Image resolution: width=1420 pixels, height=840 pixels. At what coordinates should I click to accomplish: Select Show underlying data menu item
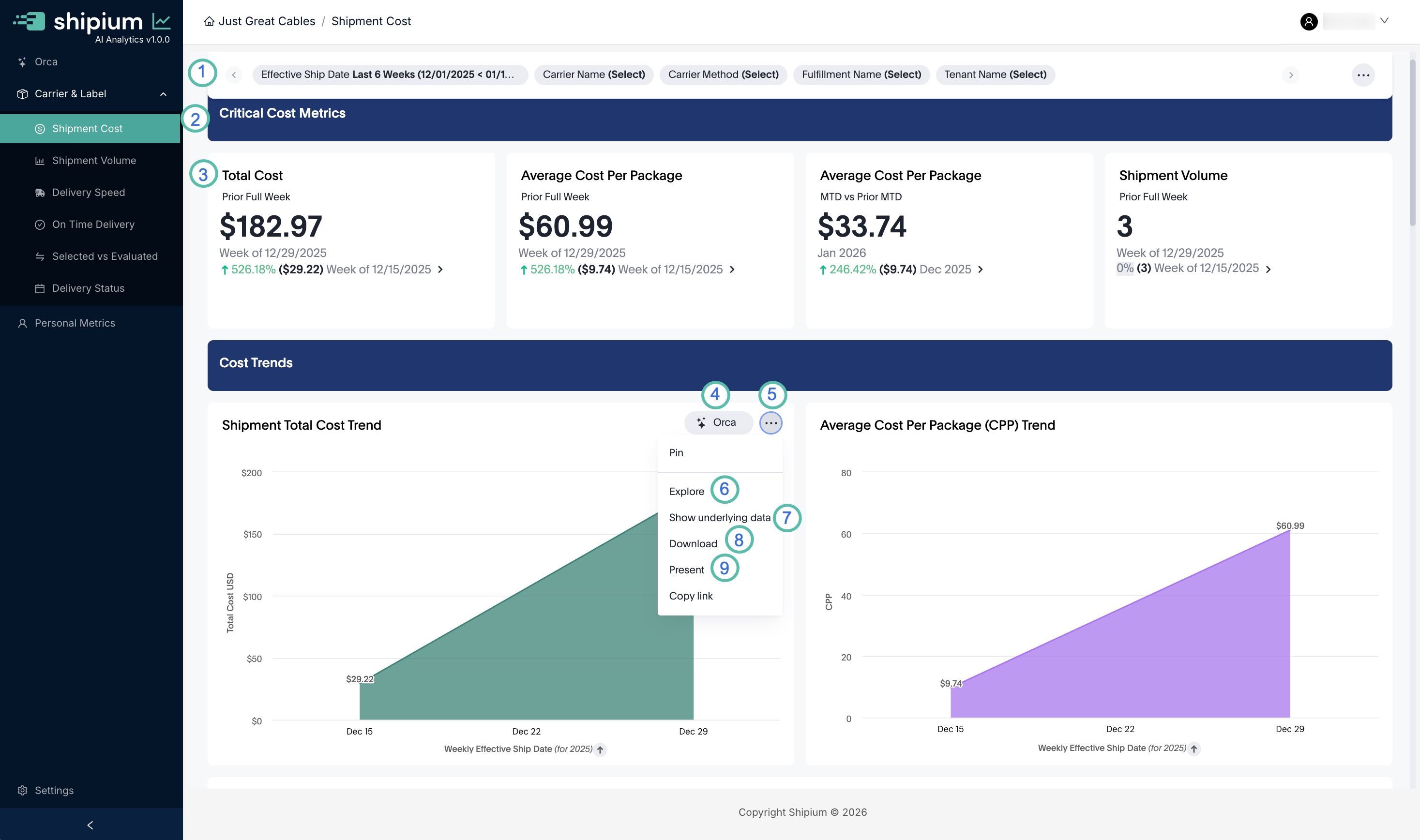[x=719, y=517]
